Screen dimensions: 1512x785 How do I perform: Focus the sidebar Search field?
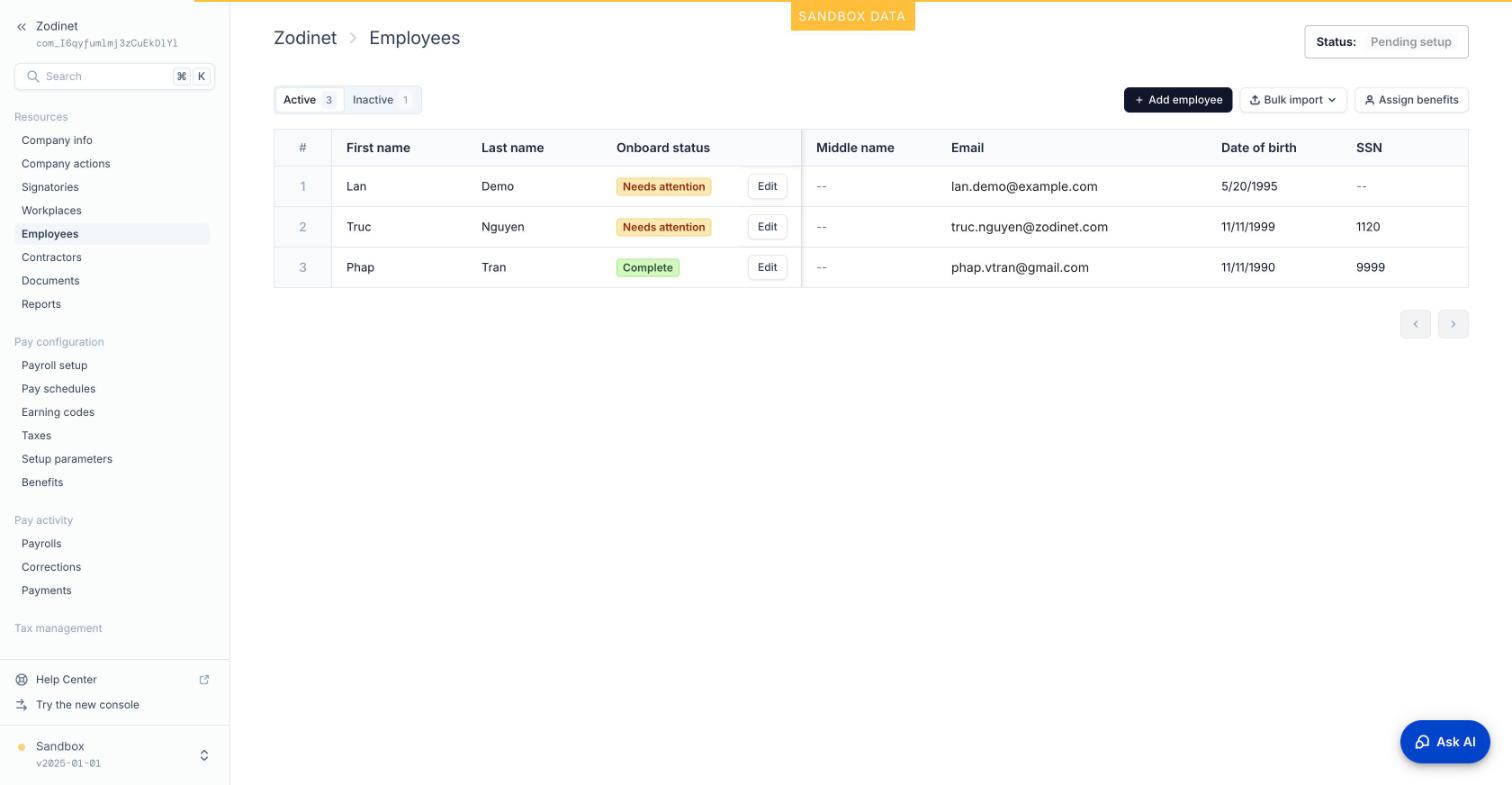coord(114,76)
